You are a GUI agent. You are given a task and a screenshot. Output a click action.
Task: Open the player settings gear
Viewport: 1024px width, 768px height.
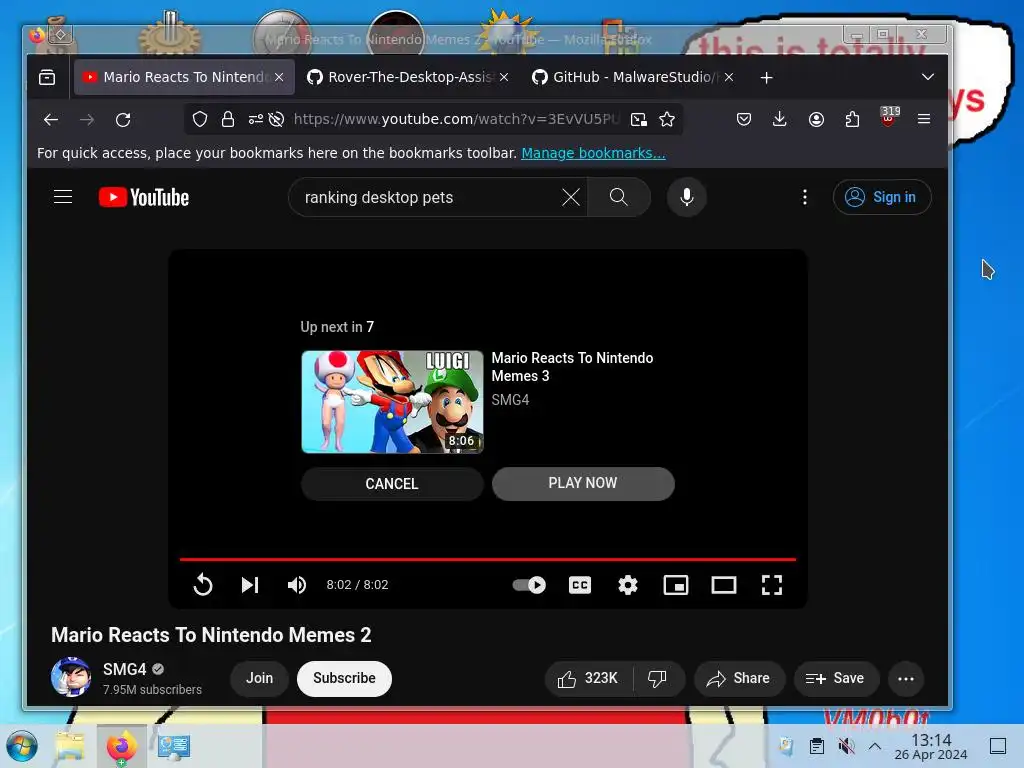coord(628,584)
